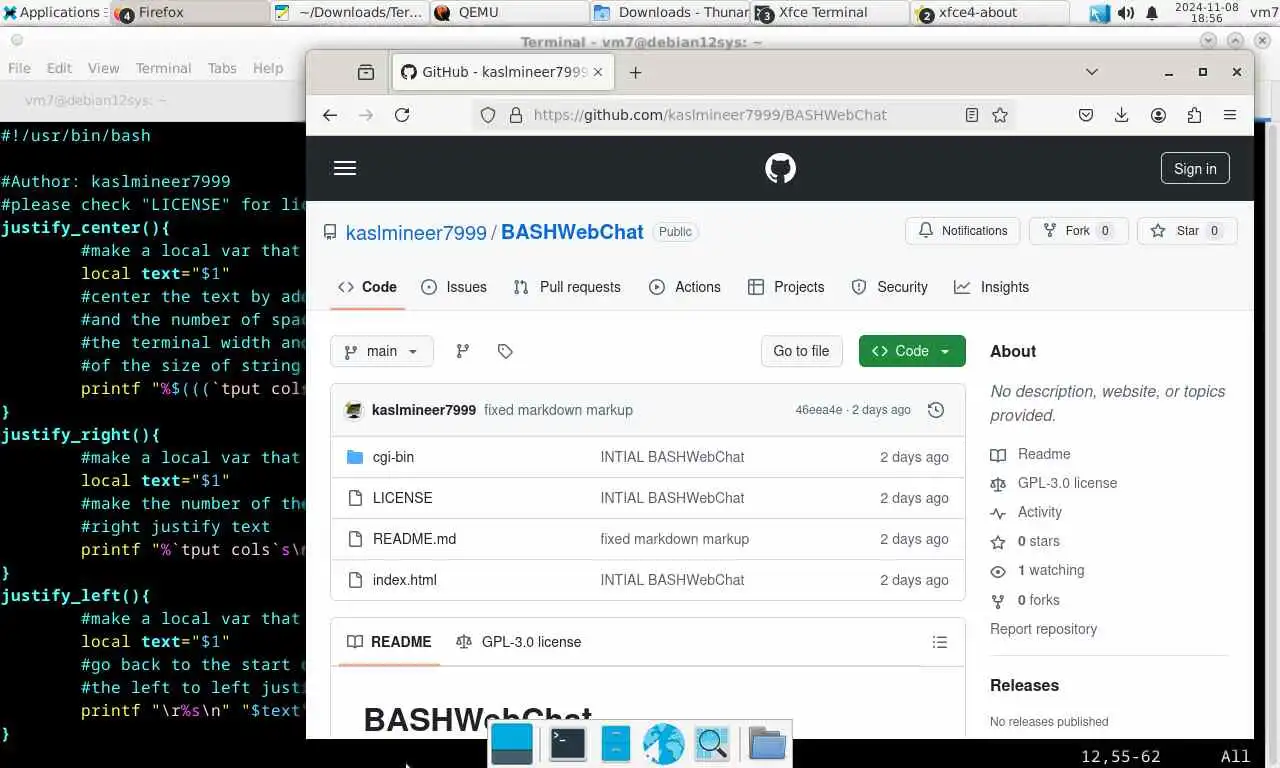Open commit history clock icon
Image resolution: width=1280 pixels, height=768 pixels.
click(x=936, y=410)
